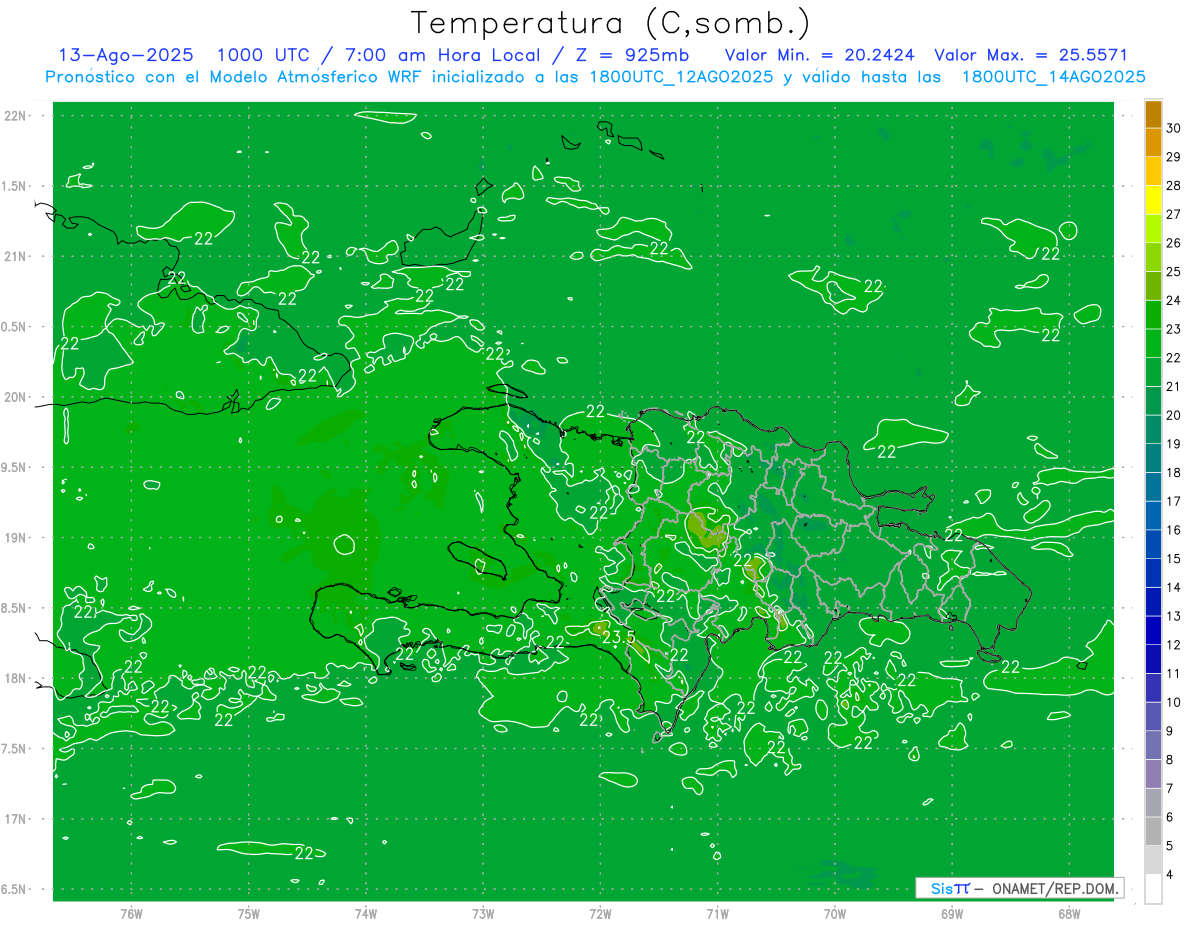Click the "19N" latitude axis label

point(17,538)
